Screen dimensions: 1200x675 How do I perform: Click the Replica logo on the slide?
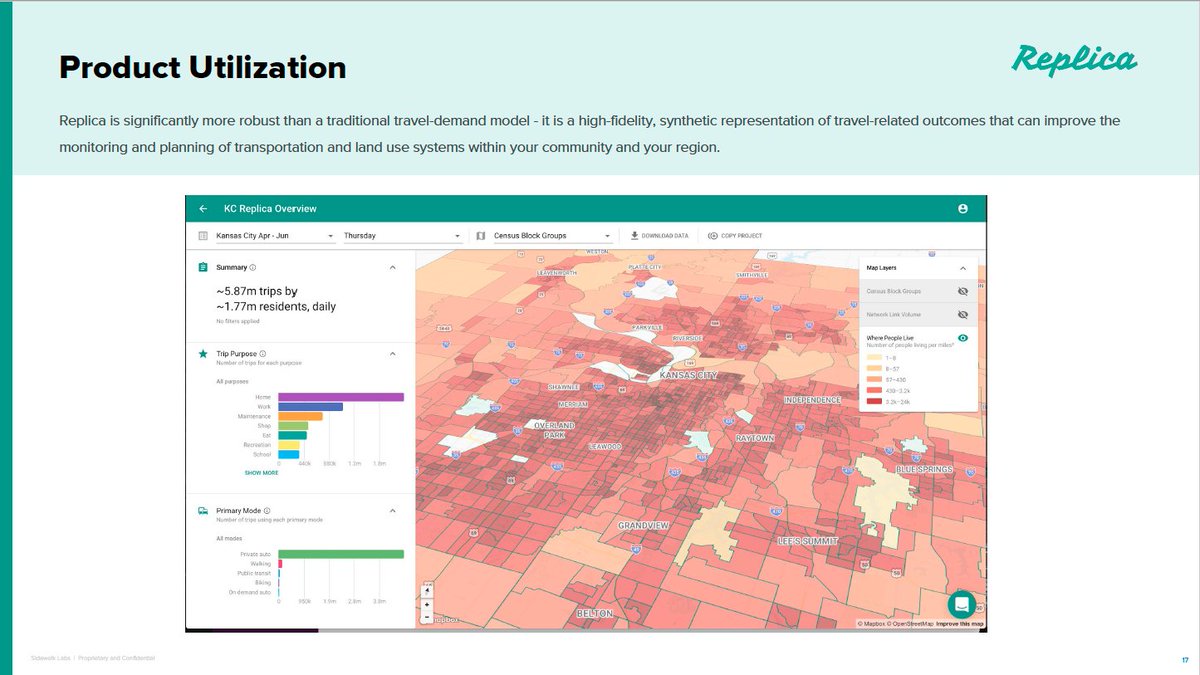click(1074, 60)
